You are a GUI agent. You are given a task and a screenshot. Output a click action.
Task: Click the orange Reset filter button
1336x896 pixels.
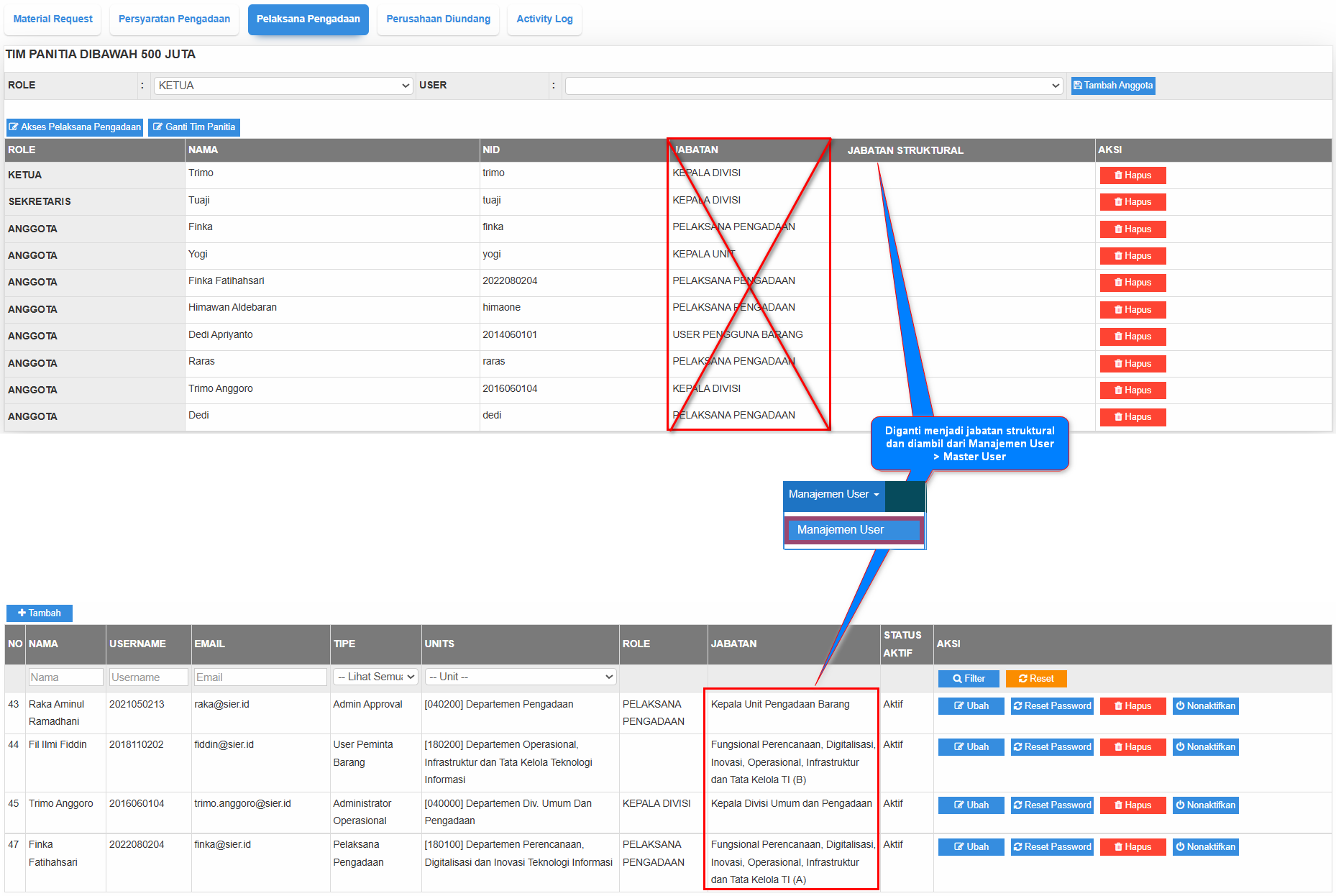(1036, 679)
